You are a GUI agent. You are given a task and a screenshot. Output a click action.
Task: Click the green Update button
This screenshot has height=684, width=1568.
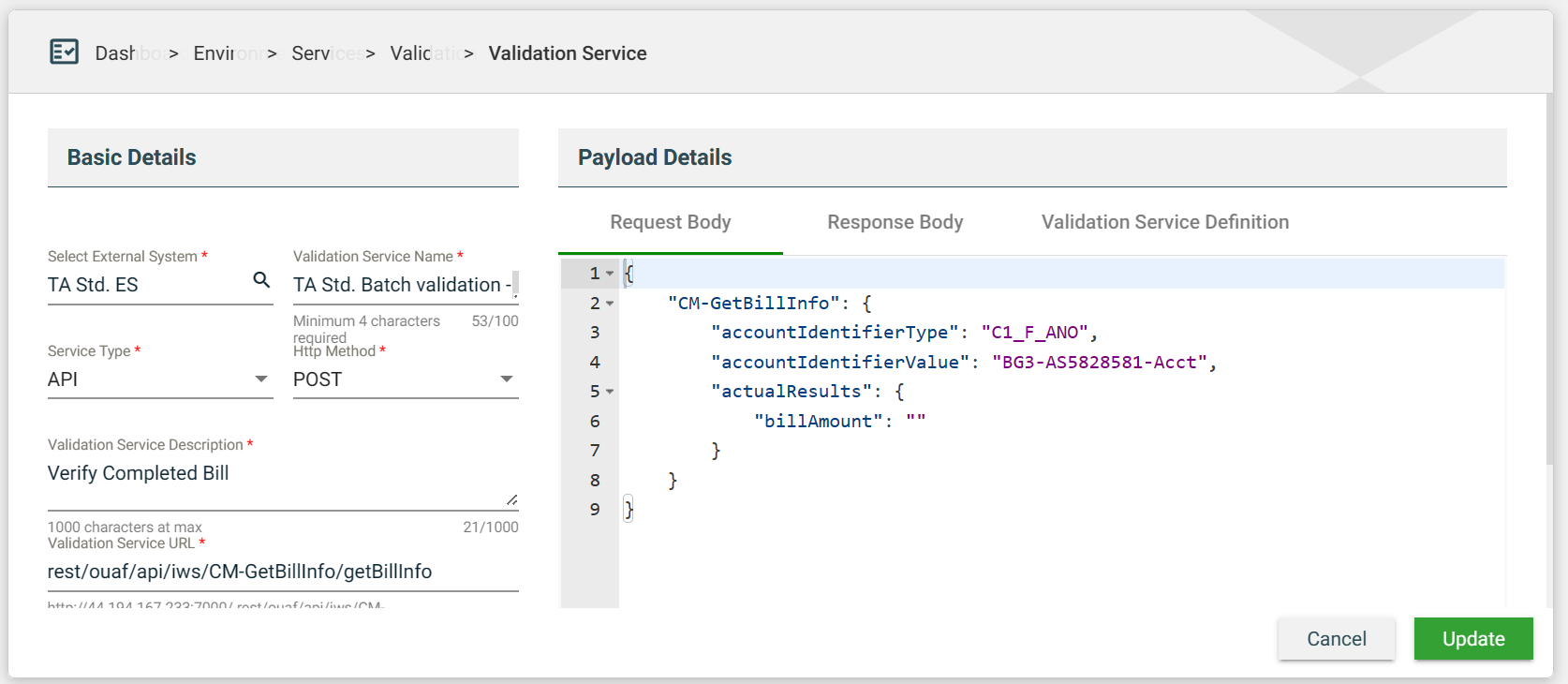pyautogui.click(x=1472, y=639)
